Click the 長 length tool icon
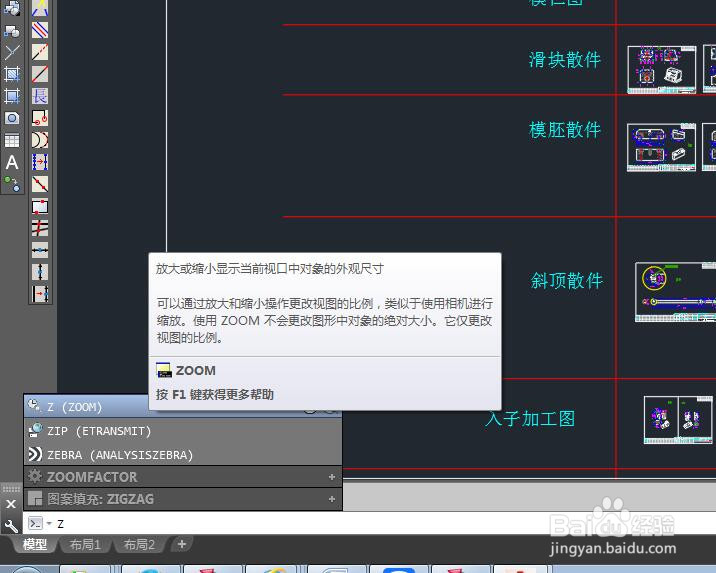 [x=40, y=96]
